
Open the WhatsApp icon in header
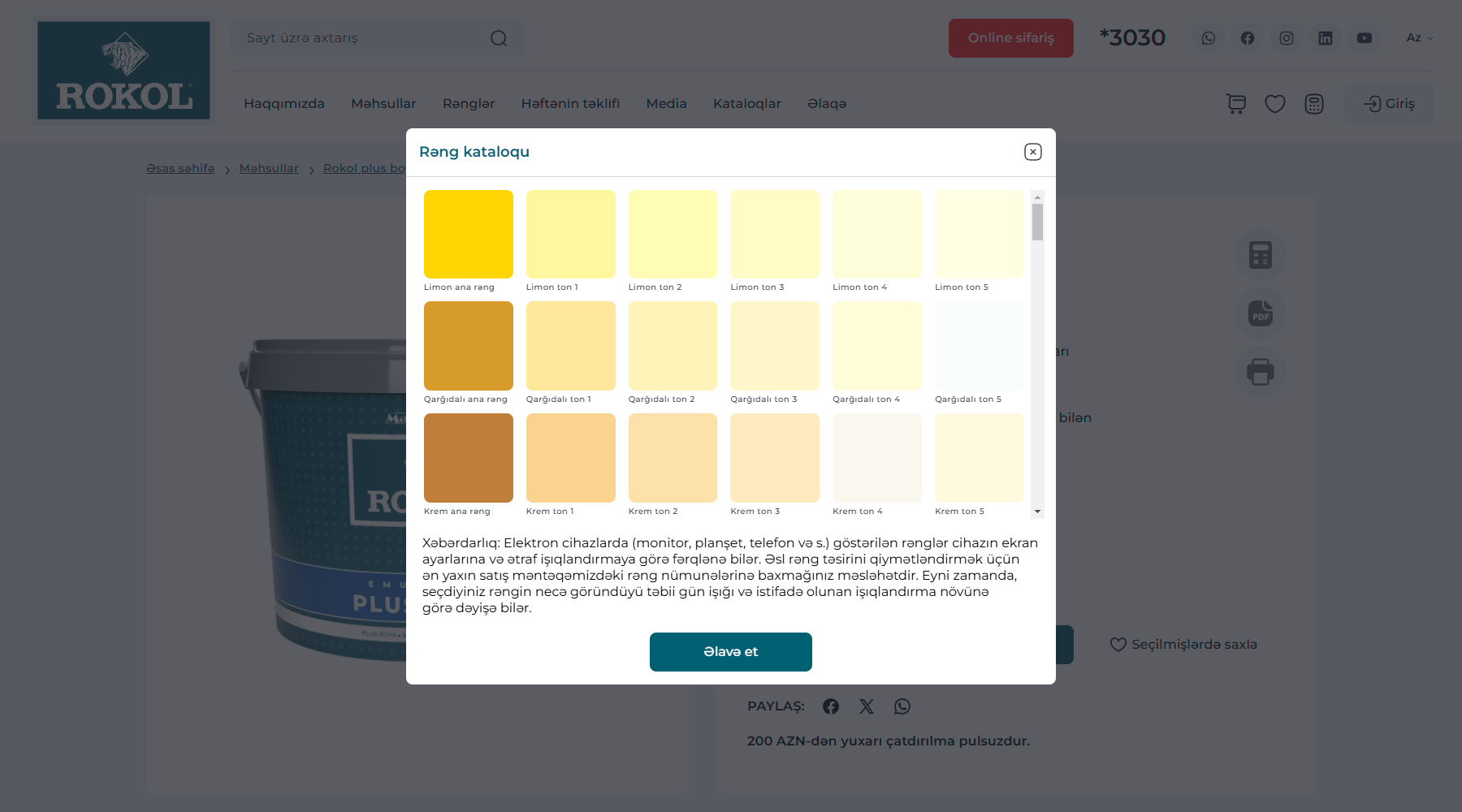click(x=1209, y=38)
